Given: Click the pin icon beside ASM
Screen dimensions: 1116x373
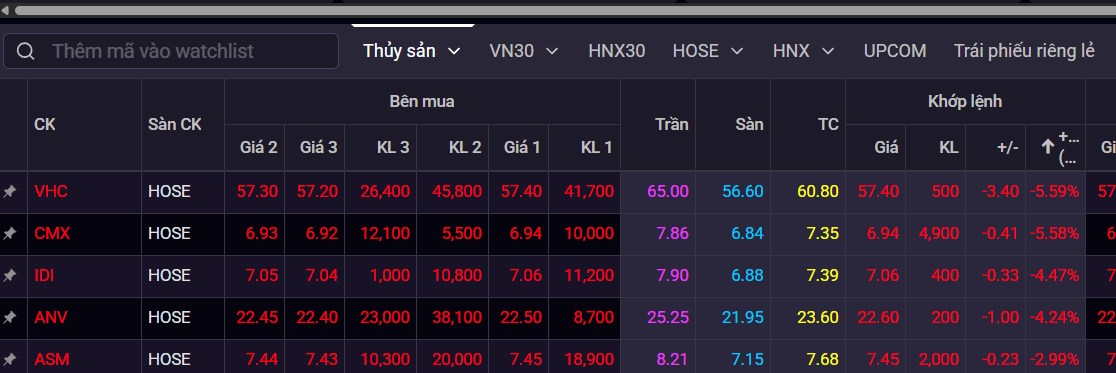Looking at the screenshot, I should 9,359.
